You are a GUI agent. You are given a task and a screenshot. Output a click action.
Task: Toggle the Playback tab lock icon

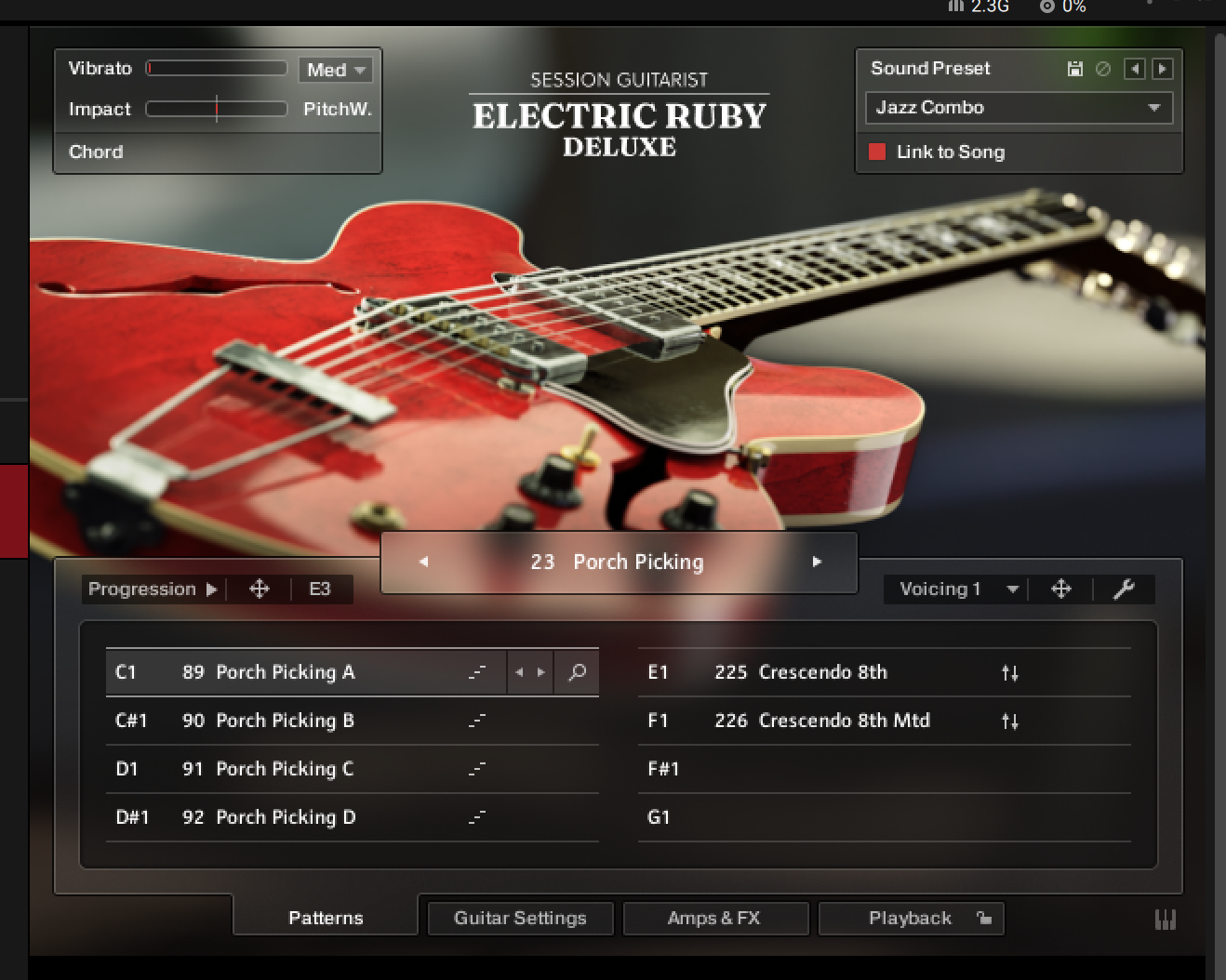coord(984,919)
